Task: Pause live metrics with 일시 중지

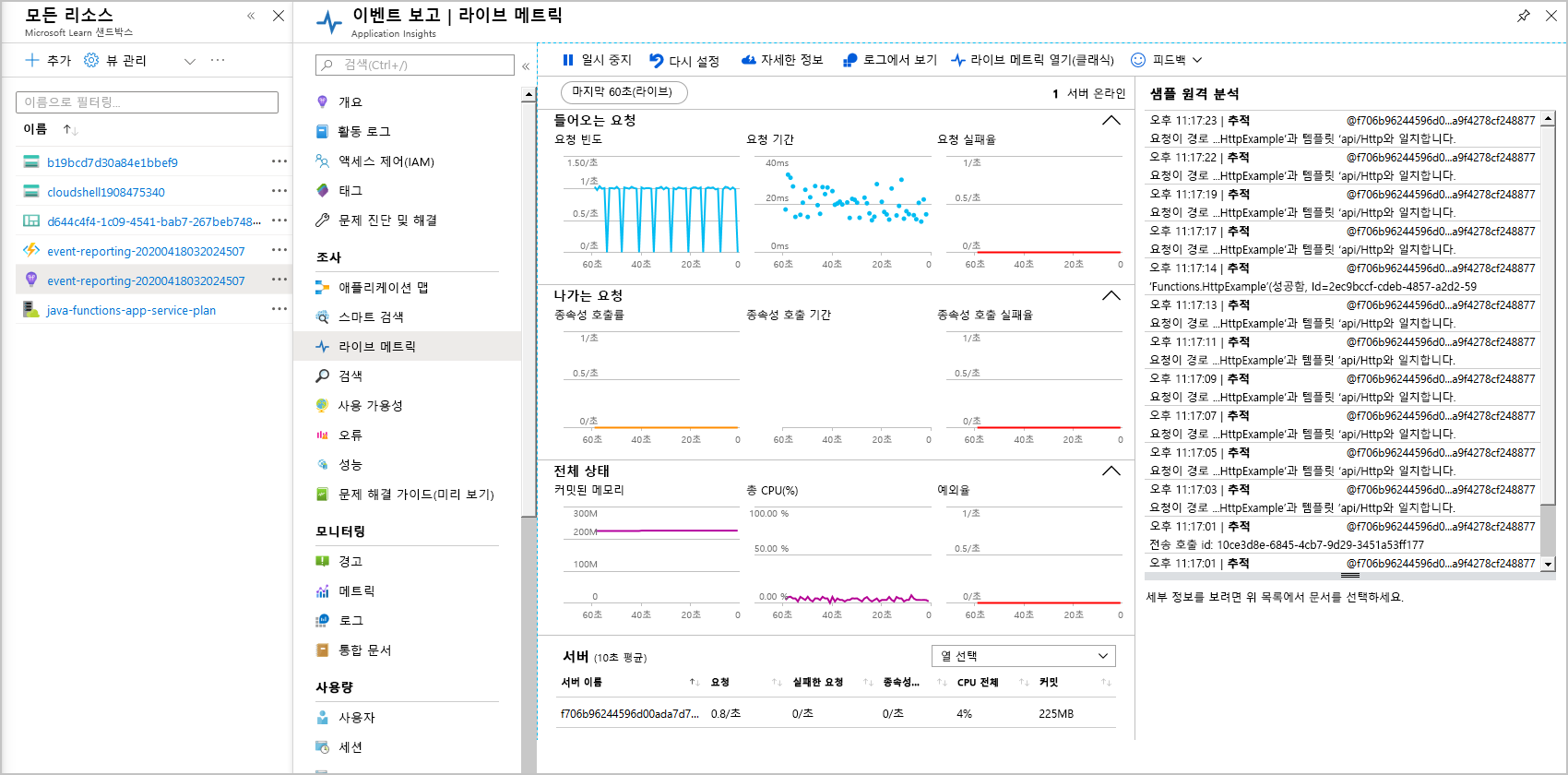Action: (597, 60)
